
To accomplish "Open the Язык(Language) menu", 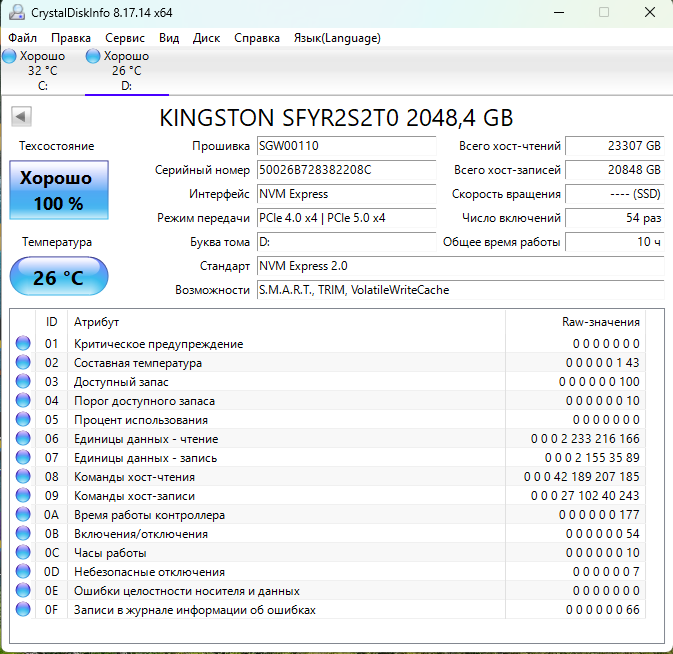I will pos(336,38).
